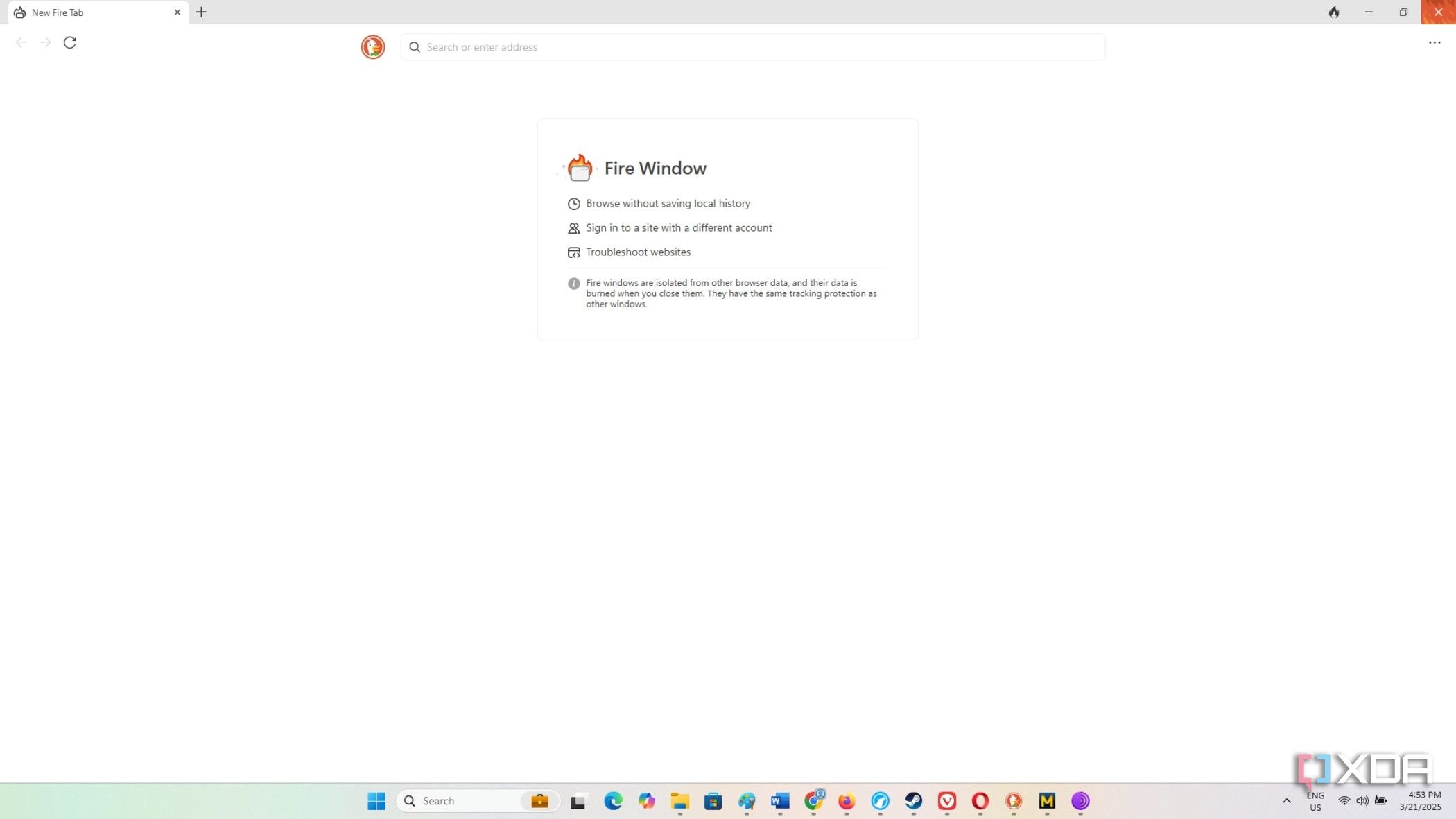Click the info icon beside the Fire windows note
This screenshot has height=819, width=1456.
(x=573, y=284)
